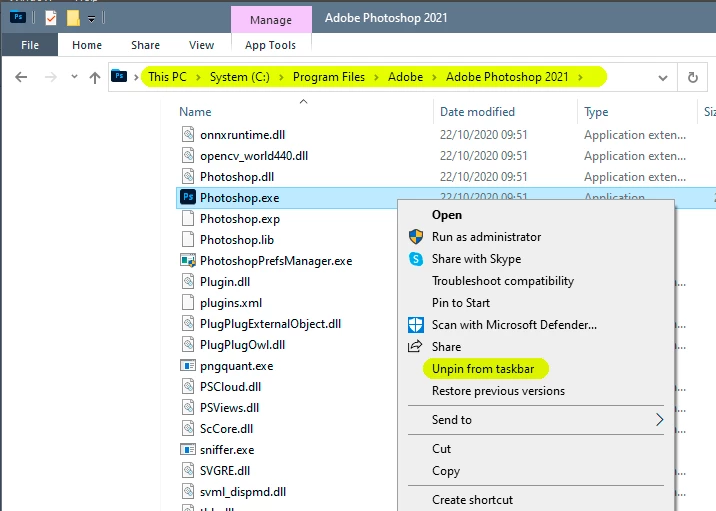Open the Manage contextual tab

pos(271,20)
